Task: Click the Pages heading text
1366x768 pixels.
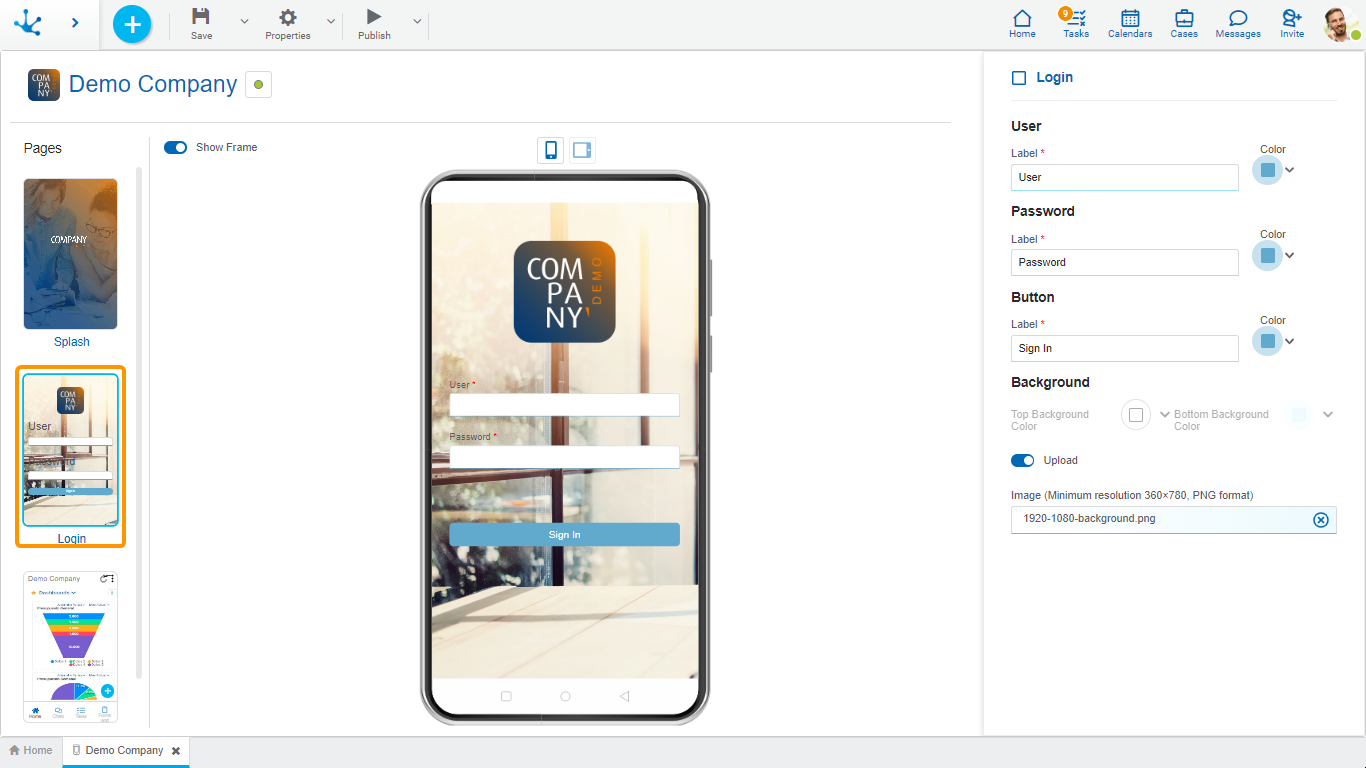Action: pyautogui.click(x=43, y=148)
